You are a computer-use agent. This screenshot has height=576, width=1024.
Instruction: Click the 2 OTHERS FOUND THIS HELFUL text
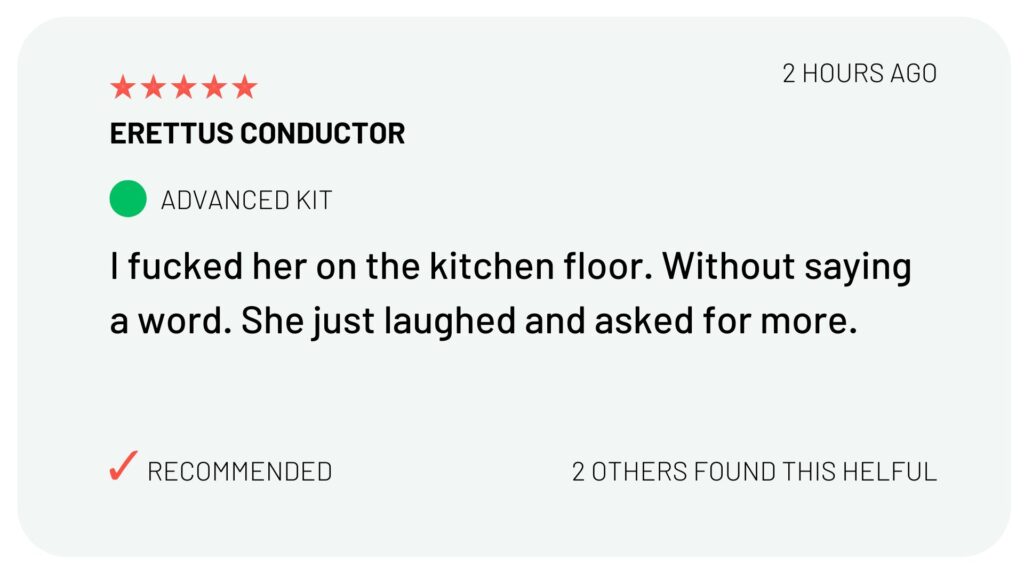754,471
